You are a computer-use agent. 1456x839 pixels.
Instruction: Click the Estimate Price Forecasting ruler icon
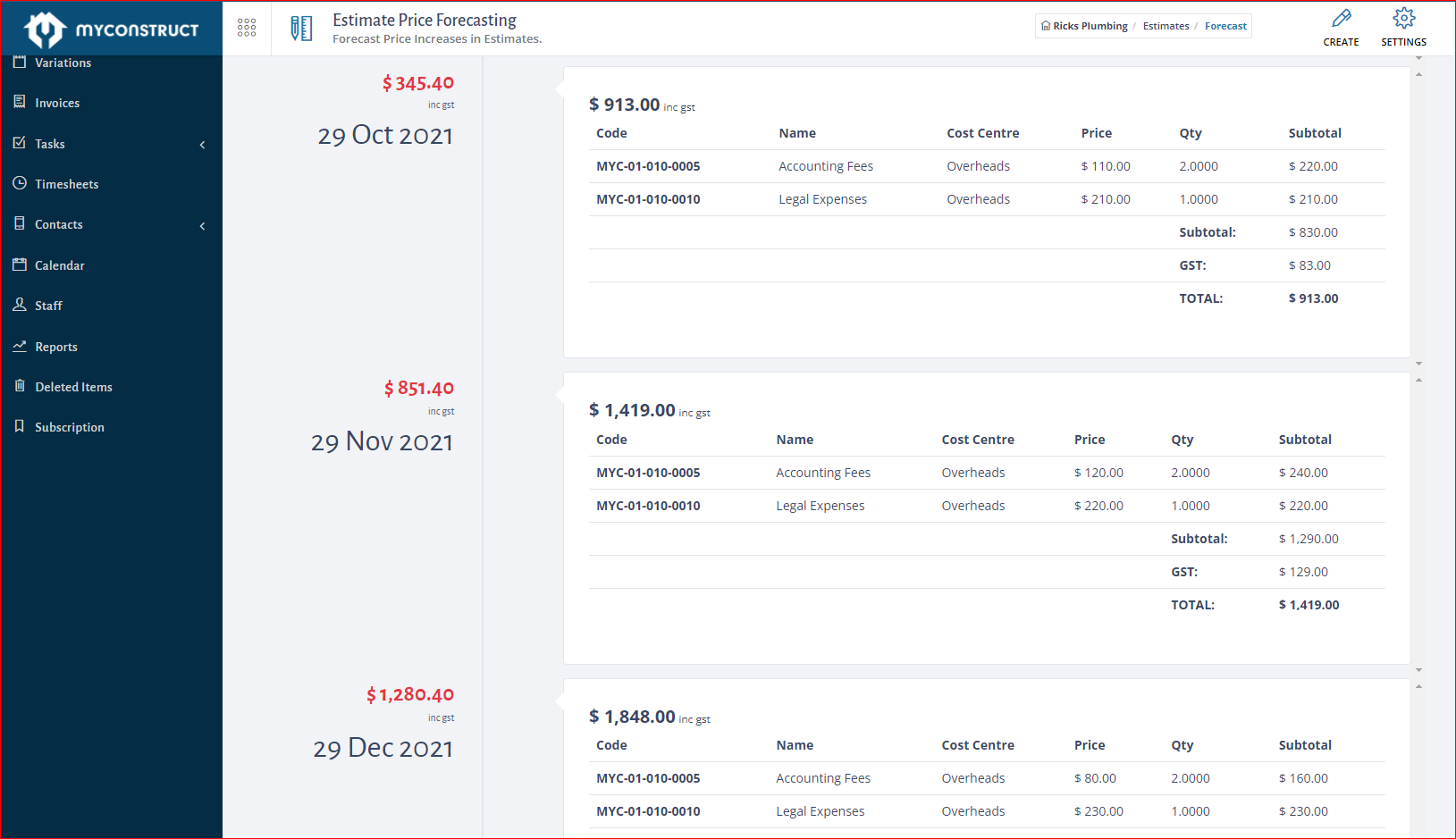click(302, 29)
